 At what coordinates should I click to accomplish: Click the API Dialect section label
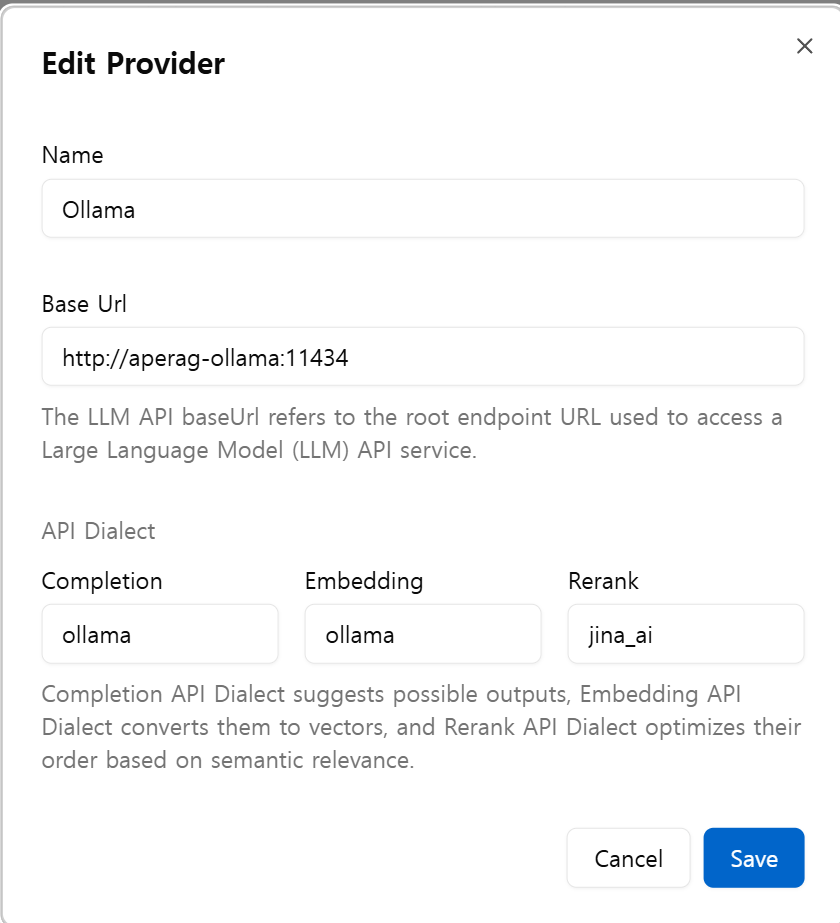coord(98,531)
